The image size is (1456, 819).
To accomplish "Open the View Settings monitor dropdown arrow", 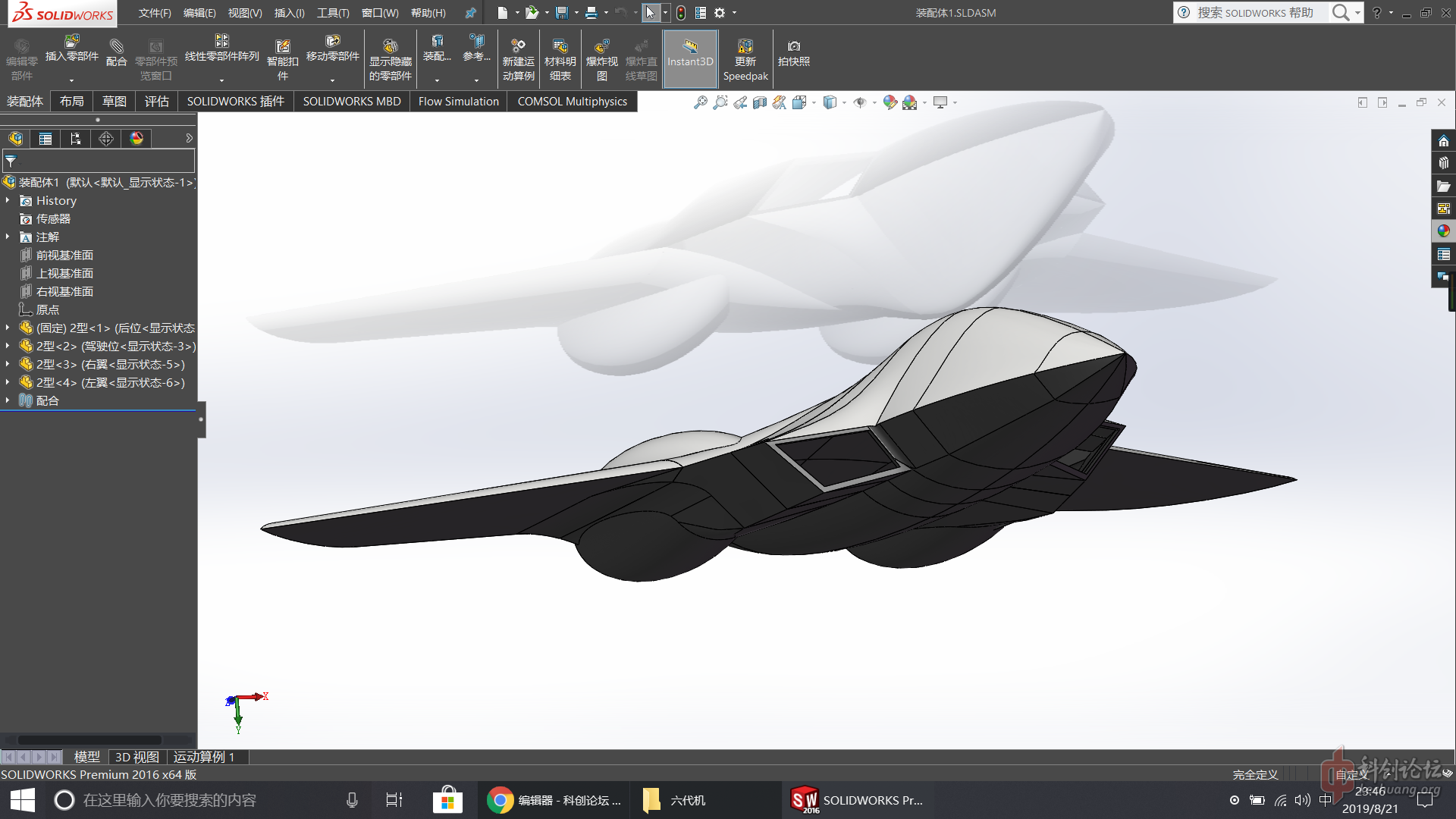I will (x=955, y=102).
